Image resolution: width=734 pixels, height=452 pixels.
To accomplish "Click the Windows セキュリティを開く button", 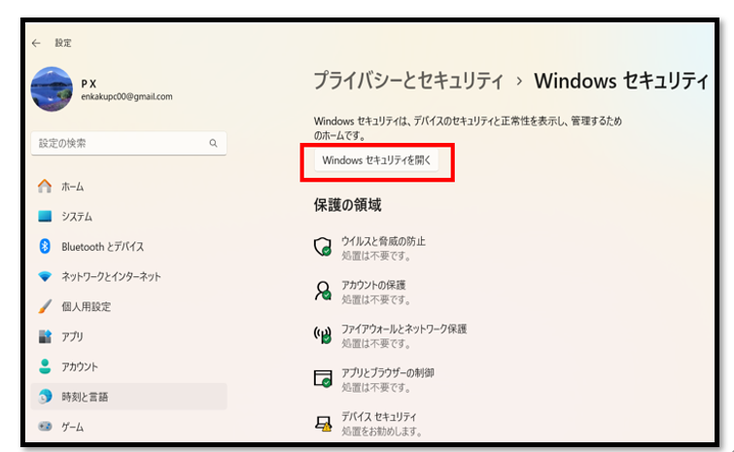I will (376, 160).
